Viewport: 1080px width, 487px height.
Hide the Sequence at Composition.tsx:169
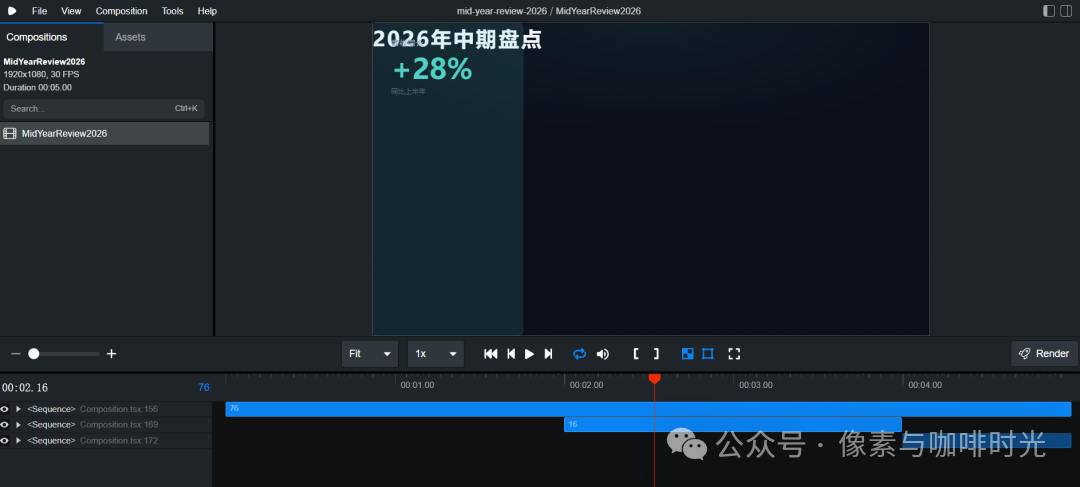(x=5, y=425)
